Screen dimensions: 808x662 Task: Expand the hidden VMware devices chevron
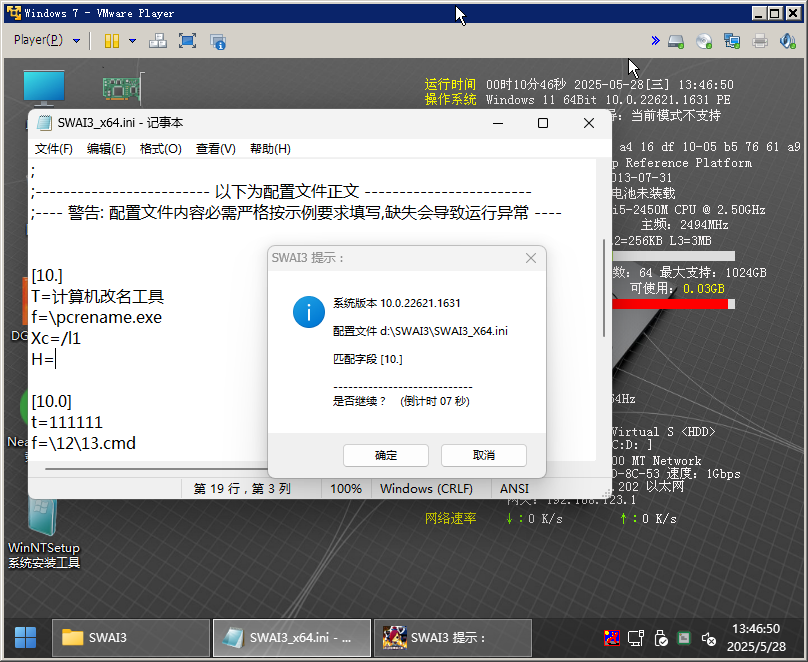click(655, 41)
